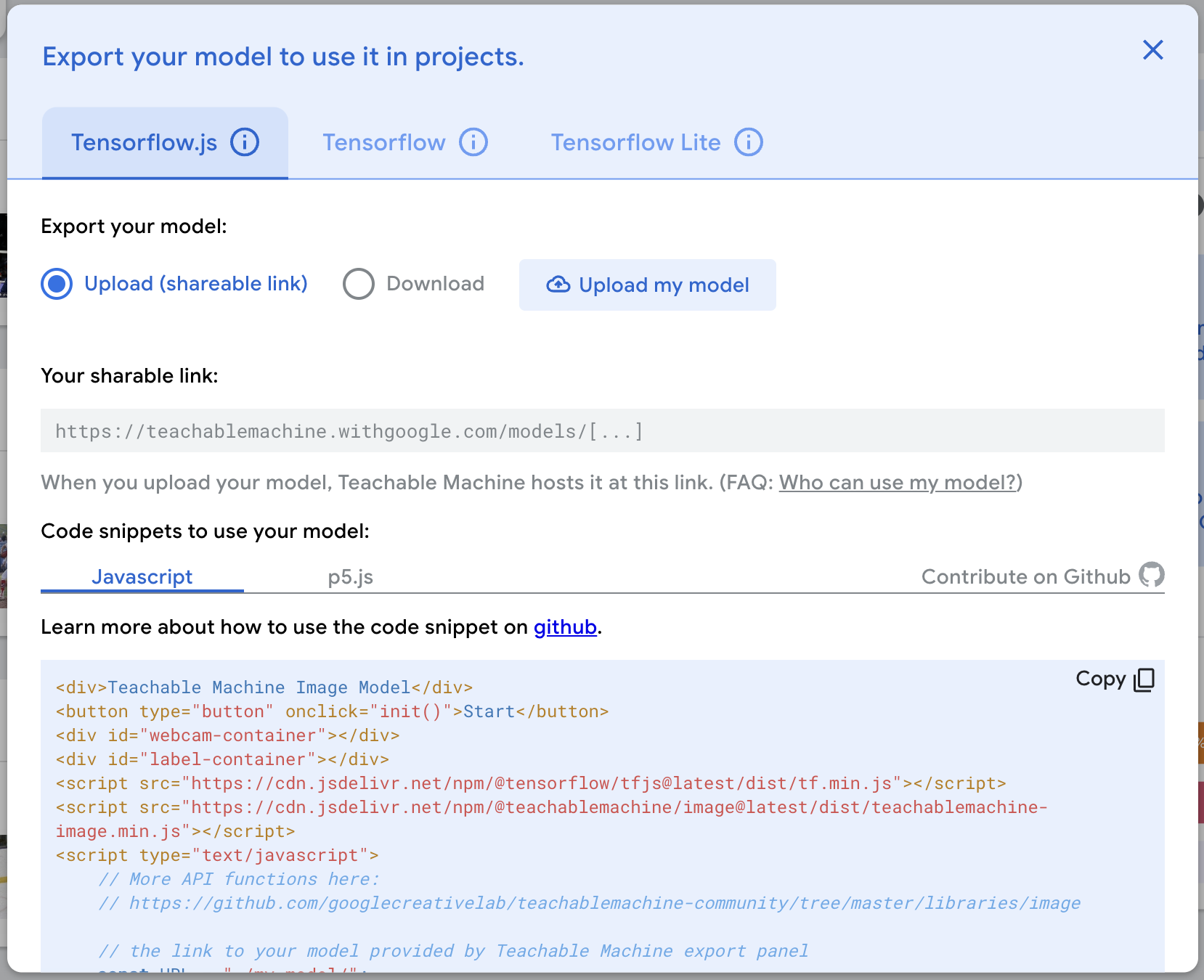1204x980 pixels.
Task: Close the export dialog with the X
Action: 1152,50
